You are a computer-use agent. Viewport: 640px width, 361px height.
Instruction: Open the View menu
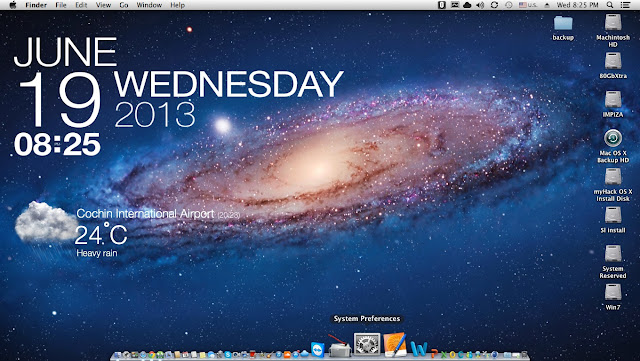(103, 5)
